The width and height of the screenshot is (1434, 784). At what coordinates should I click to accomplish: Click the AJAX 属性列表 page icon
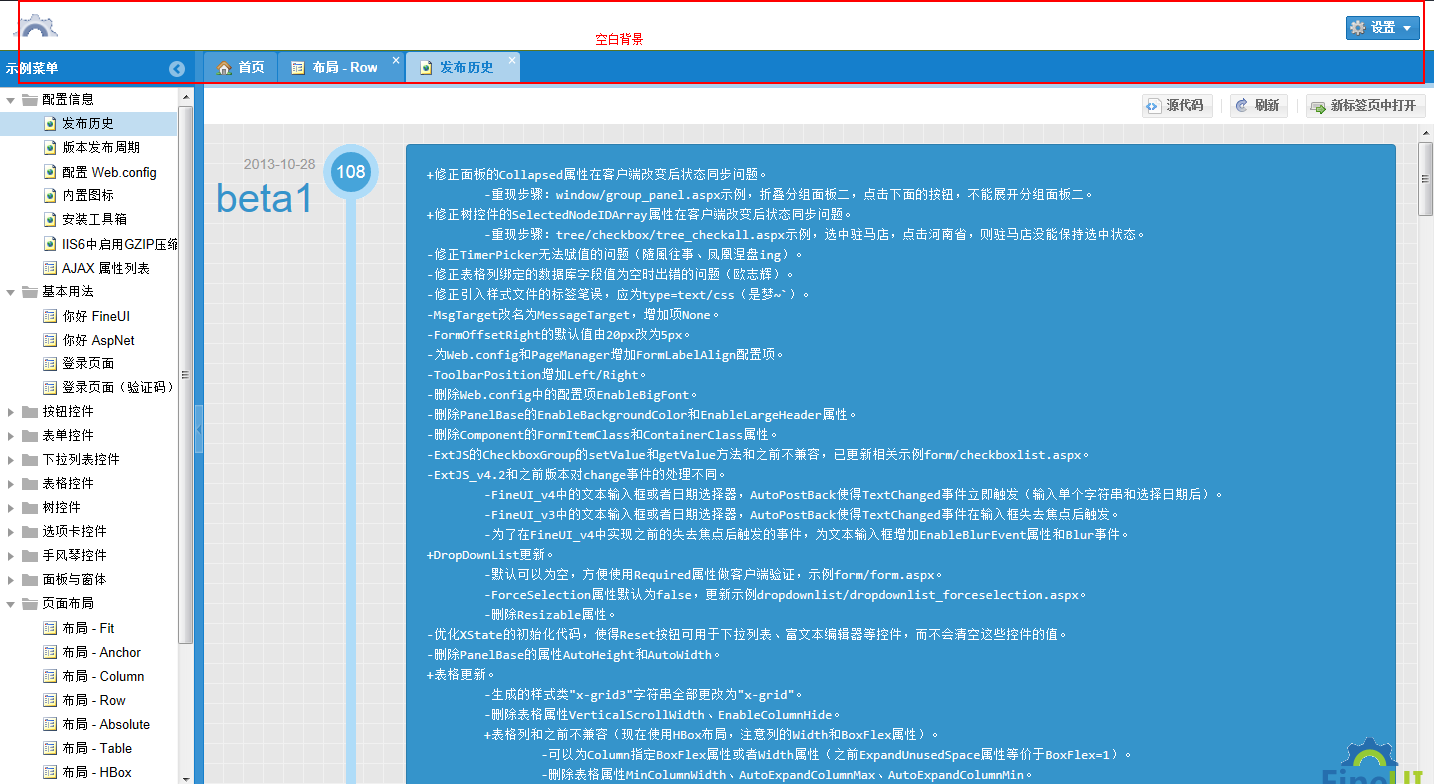50,267
